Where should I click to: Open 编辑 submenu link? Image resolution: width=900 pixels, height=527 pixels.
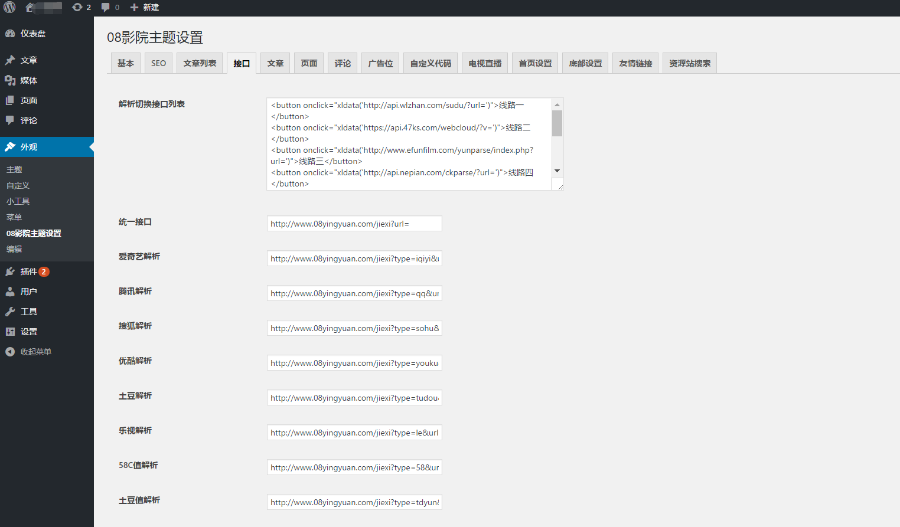[x=14, y=249]
